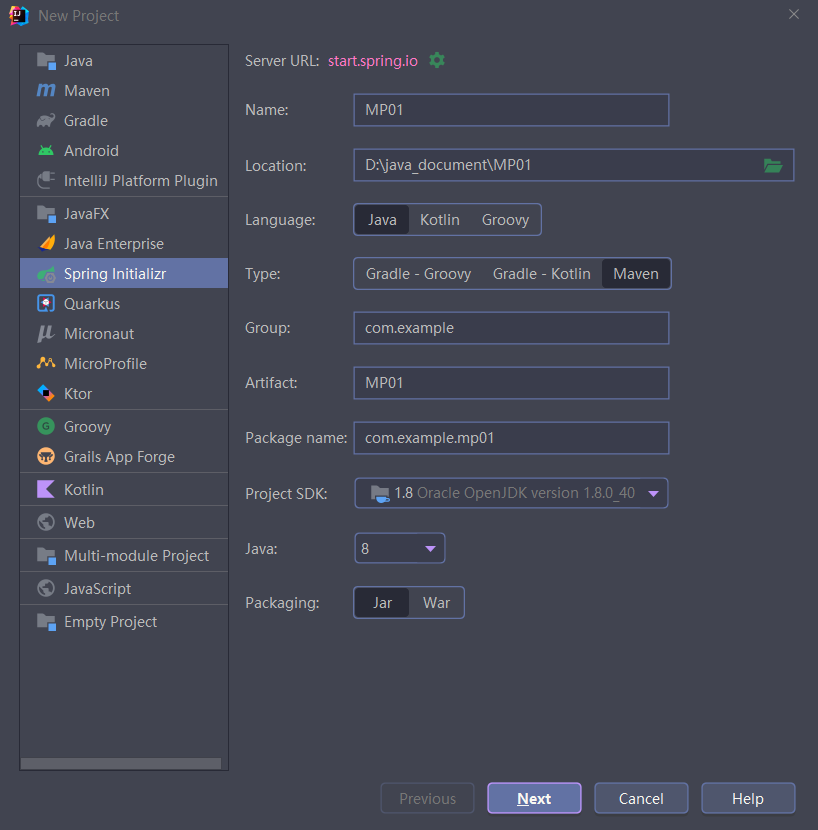Image resolution: width=818 pixels, height=830 pixels.
Task: Click the folder browse icon in Location
Action: [773, 166]
